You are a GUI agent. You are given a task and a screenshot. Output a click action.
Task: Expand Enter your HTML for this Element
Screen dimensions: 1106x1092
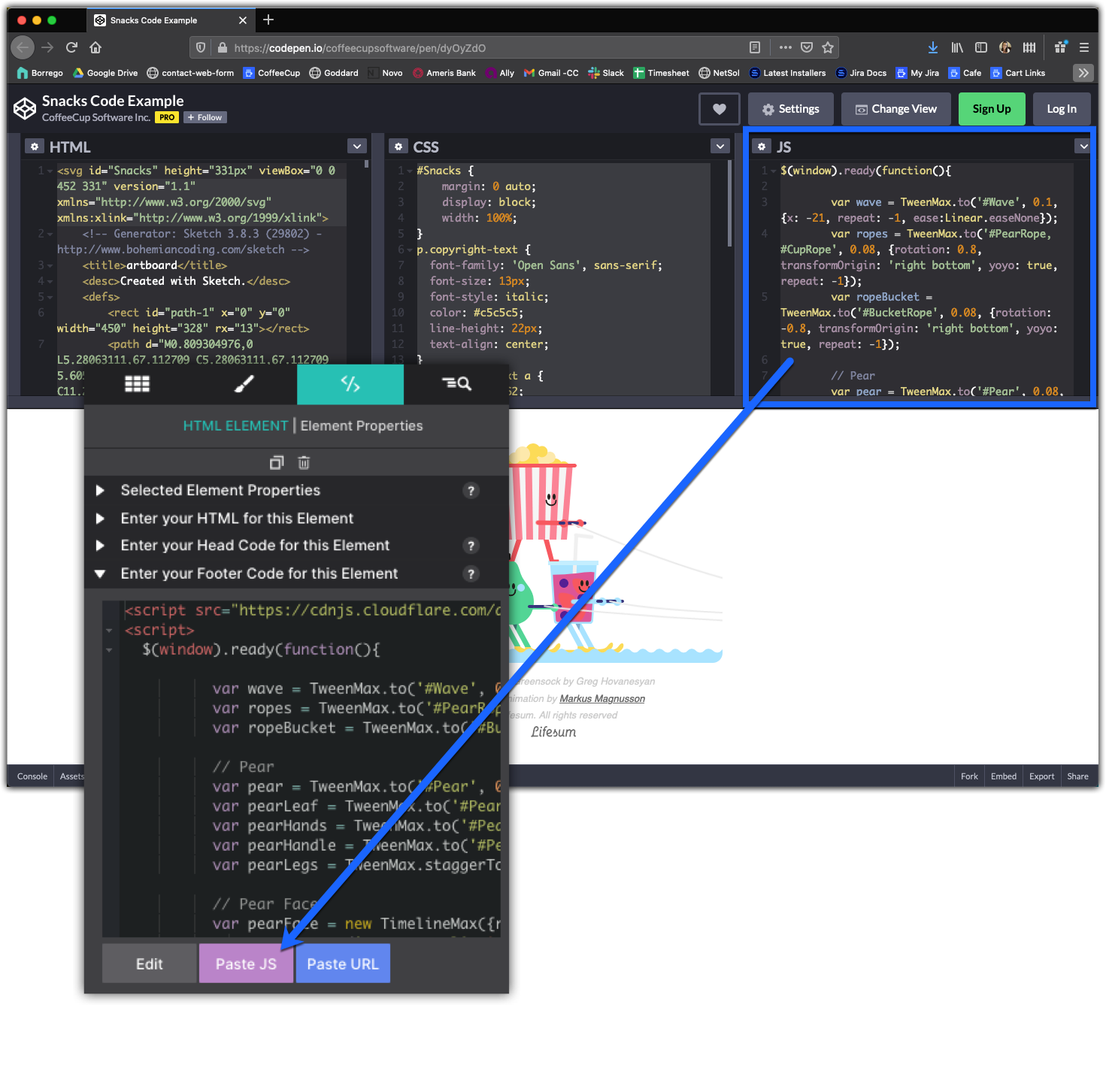100,519
